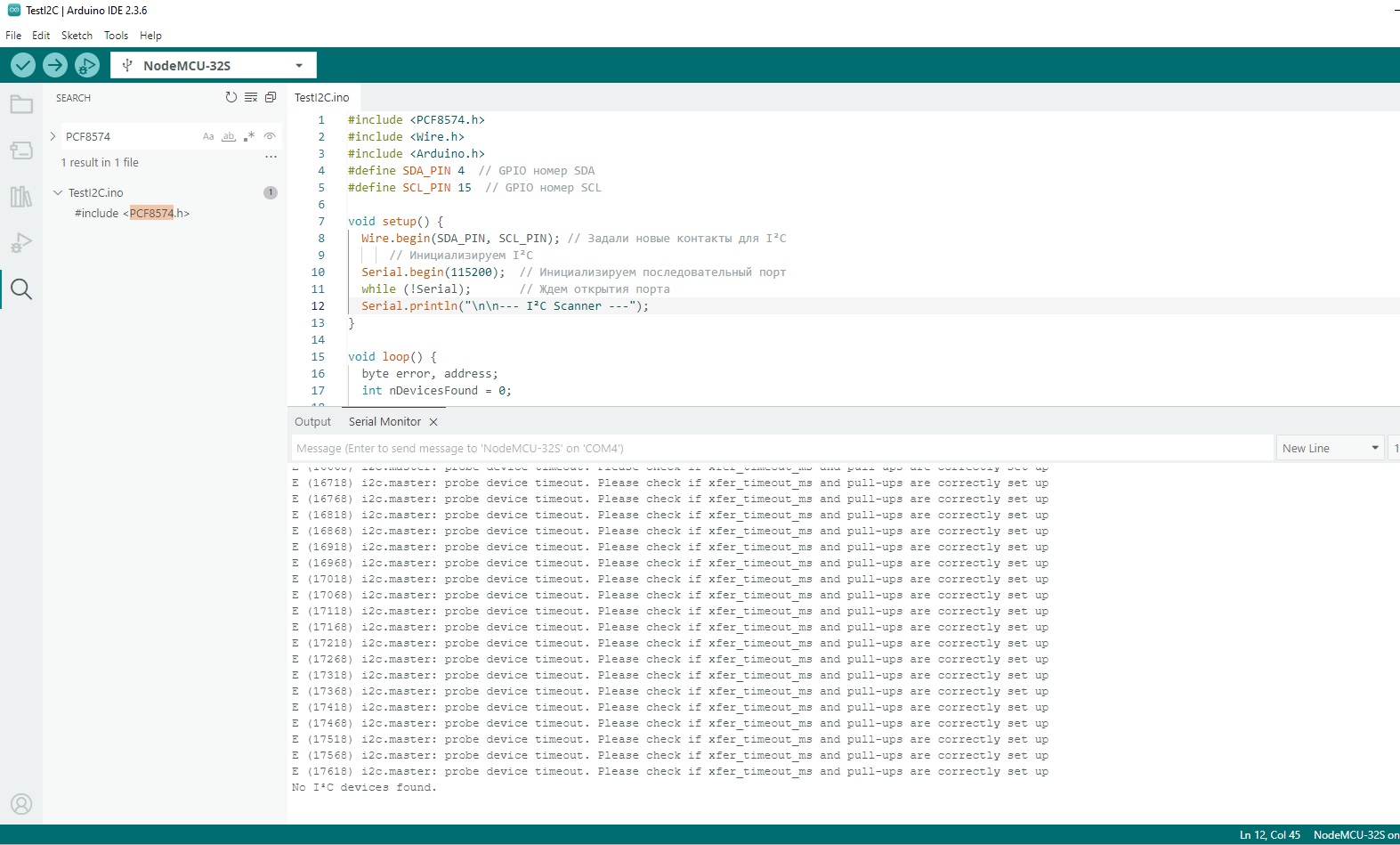The image size is (1400, 845).
Task: Refresh the search results
Action: [x=231, y=98]
